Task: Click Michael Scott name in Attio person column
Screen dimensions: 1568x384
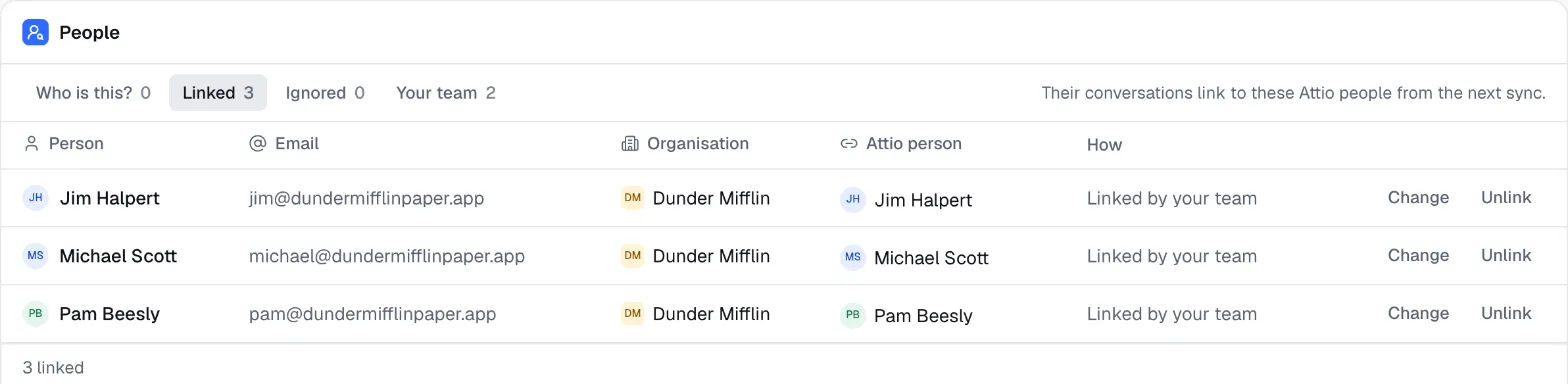Action: 931,258
